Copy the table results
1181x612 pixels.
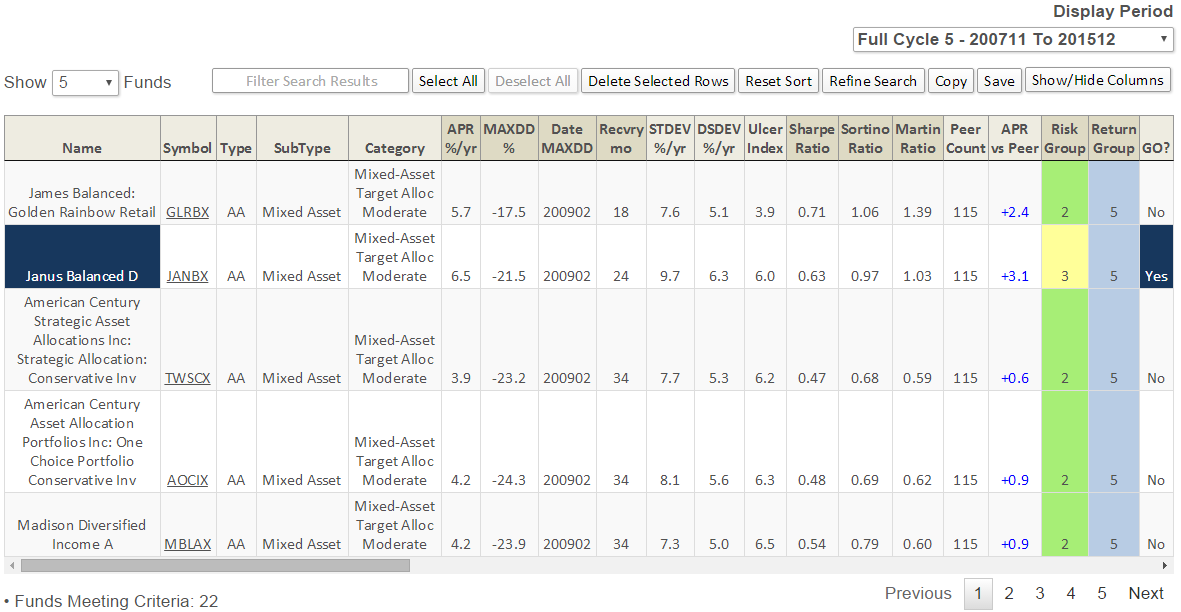click(951, 81)
